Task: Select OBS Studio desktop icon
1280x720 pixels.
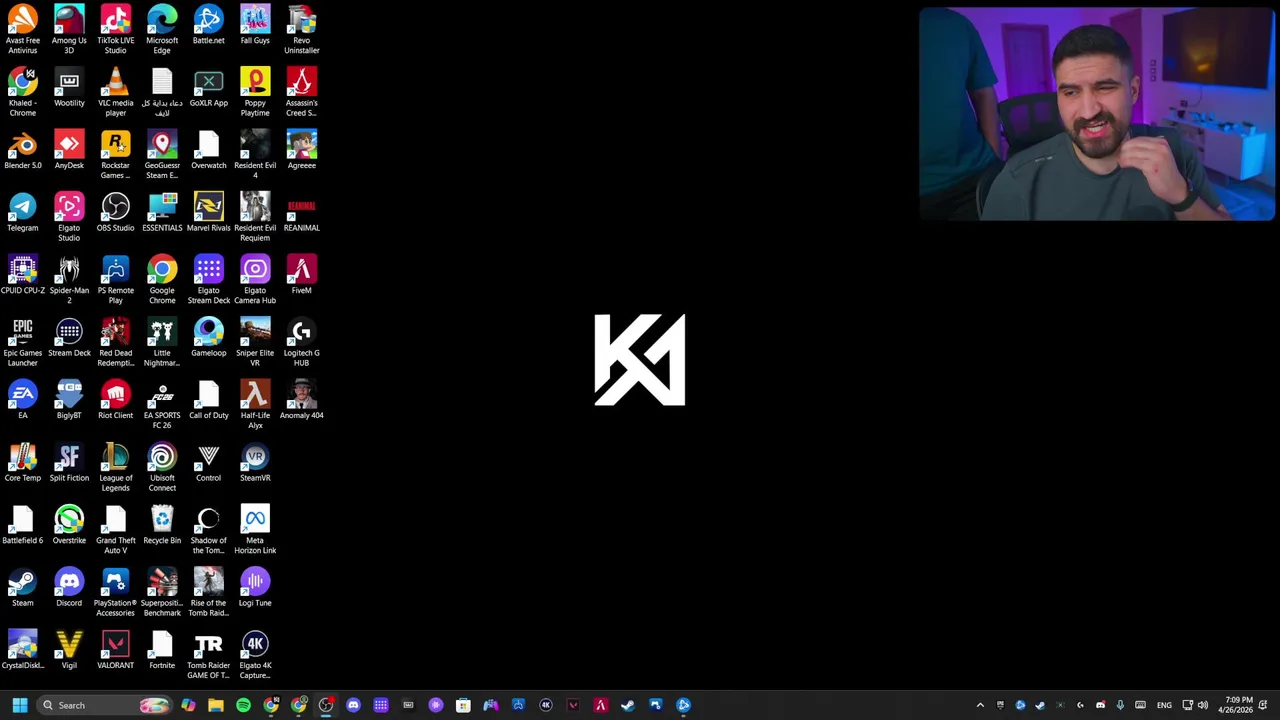Action: pyautogui.click(x=115, y=213)
